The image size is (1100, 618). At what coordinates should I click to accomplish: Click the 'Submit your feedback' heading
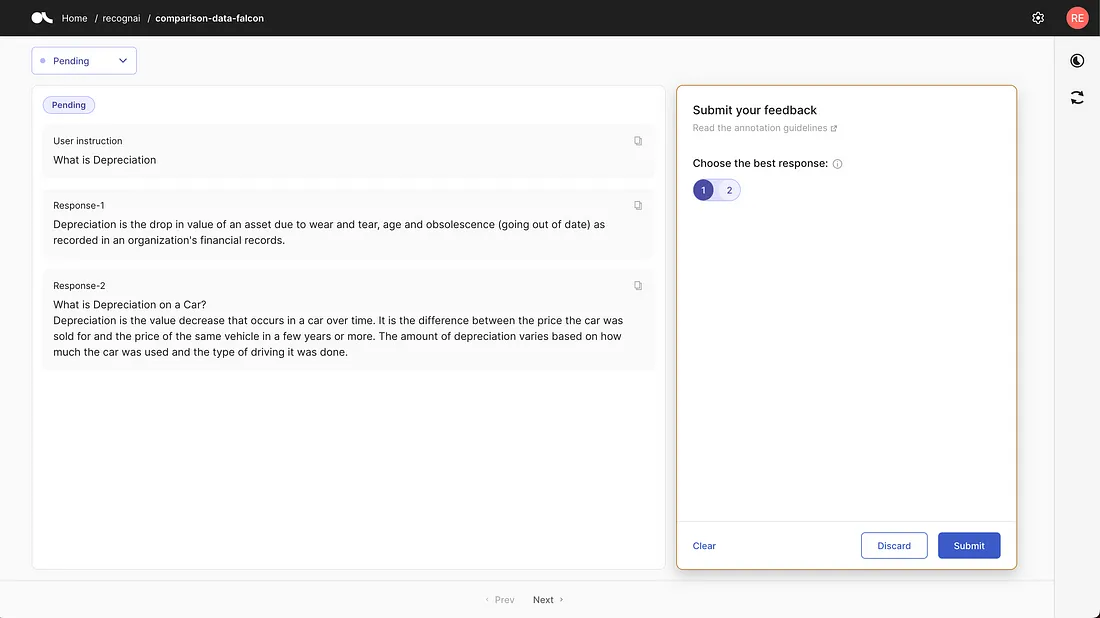[754, 110]
